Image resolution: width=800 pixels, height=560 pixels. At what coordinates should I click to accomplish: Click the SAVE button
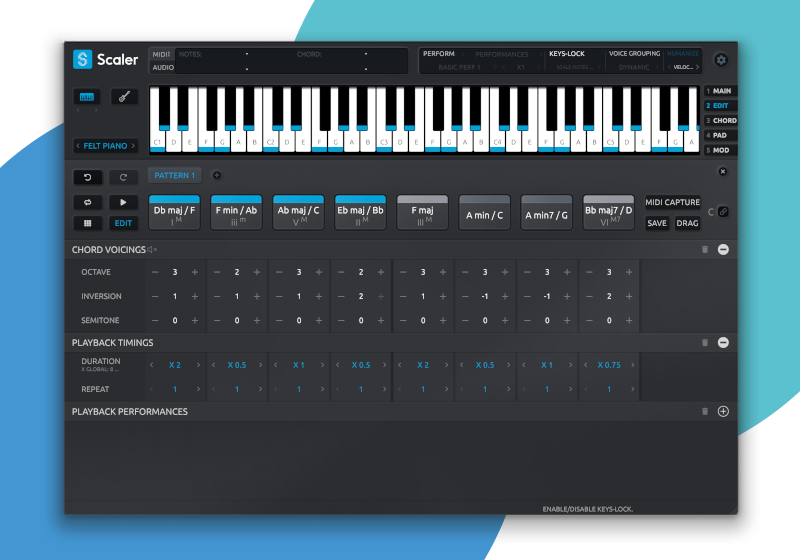point(657,223)
